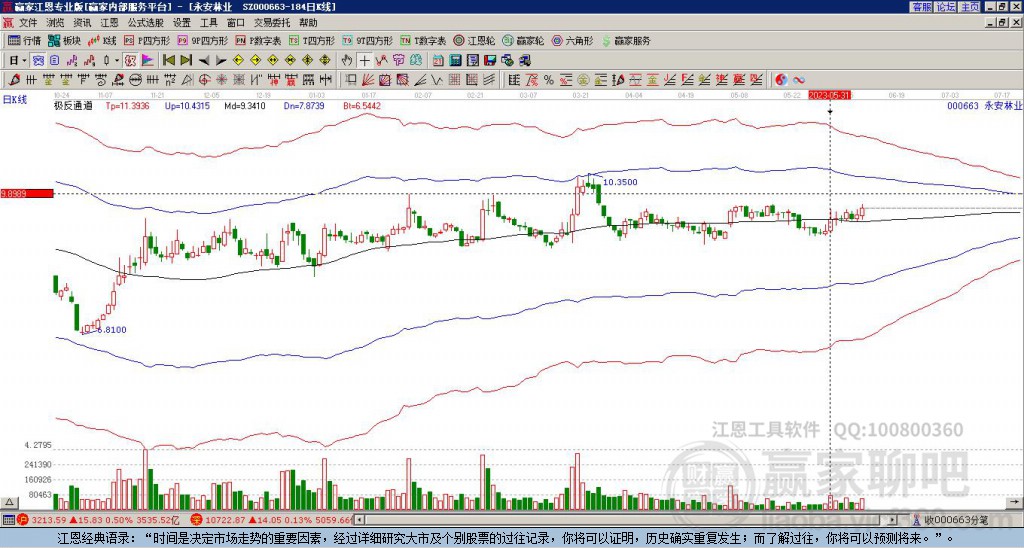The image size is (1024, 548).
Task: Open the 浏览 menu
Action: pos(56,23)
